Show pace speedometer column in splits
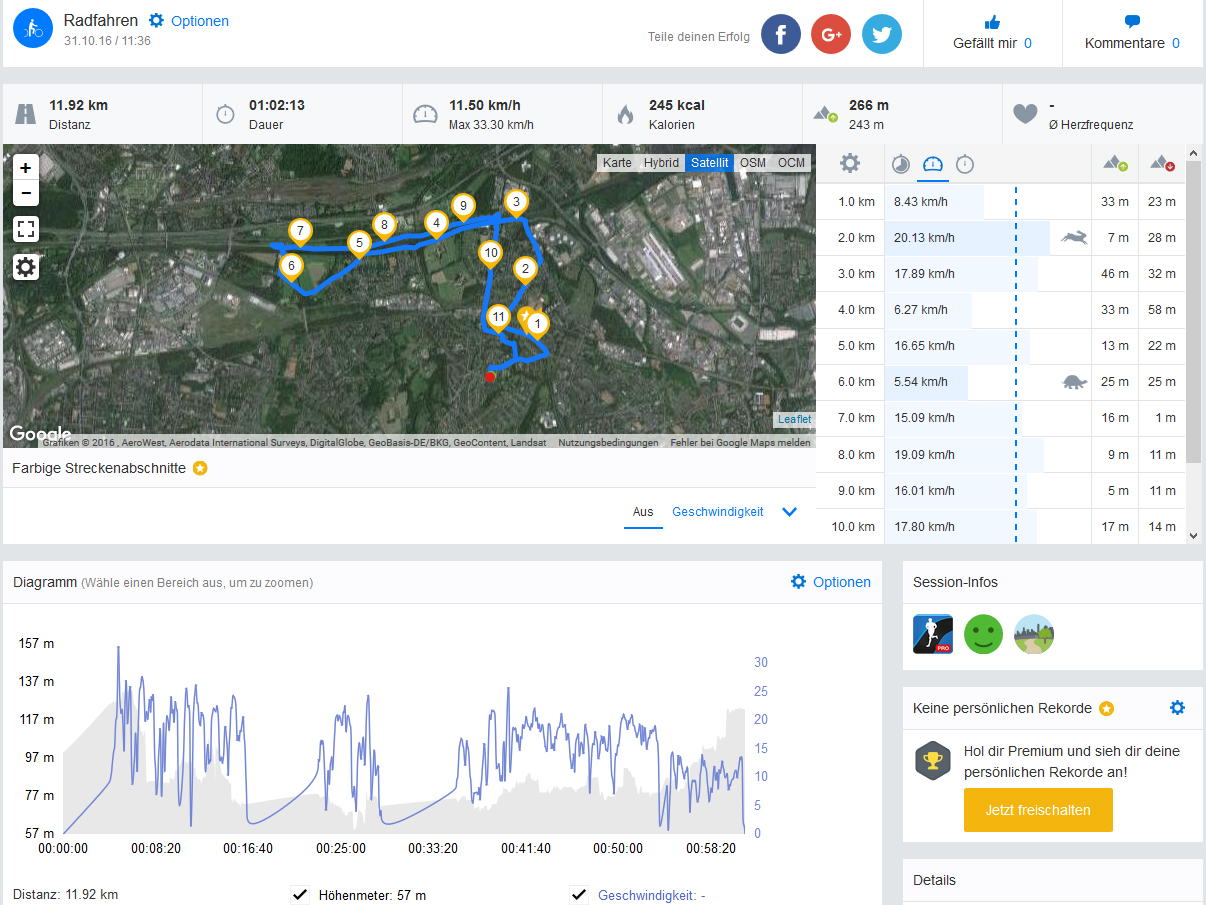The width and height of the screenshot is (1206, 905). (933, 164)
